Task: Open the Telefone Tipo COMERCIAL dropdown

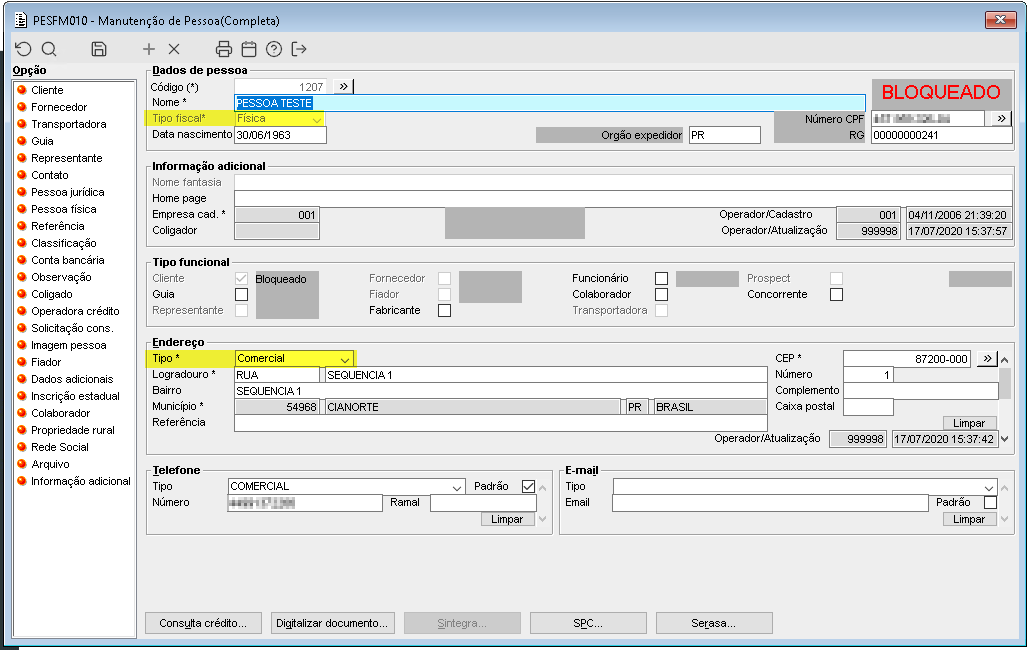Action: pos(457,487)
